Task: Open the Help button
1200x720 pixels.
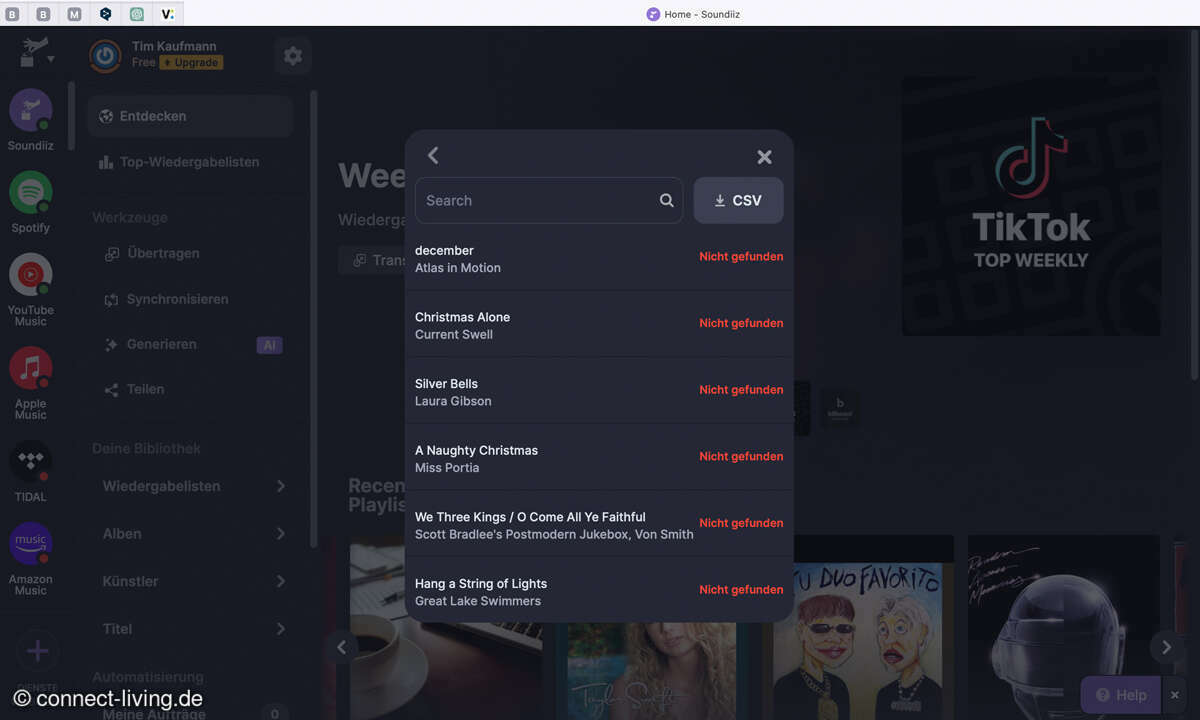Action: click(x=1121, y=695)
